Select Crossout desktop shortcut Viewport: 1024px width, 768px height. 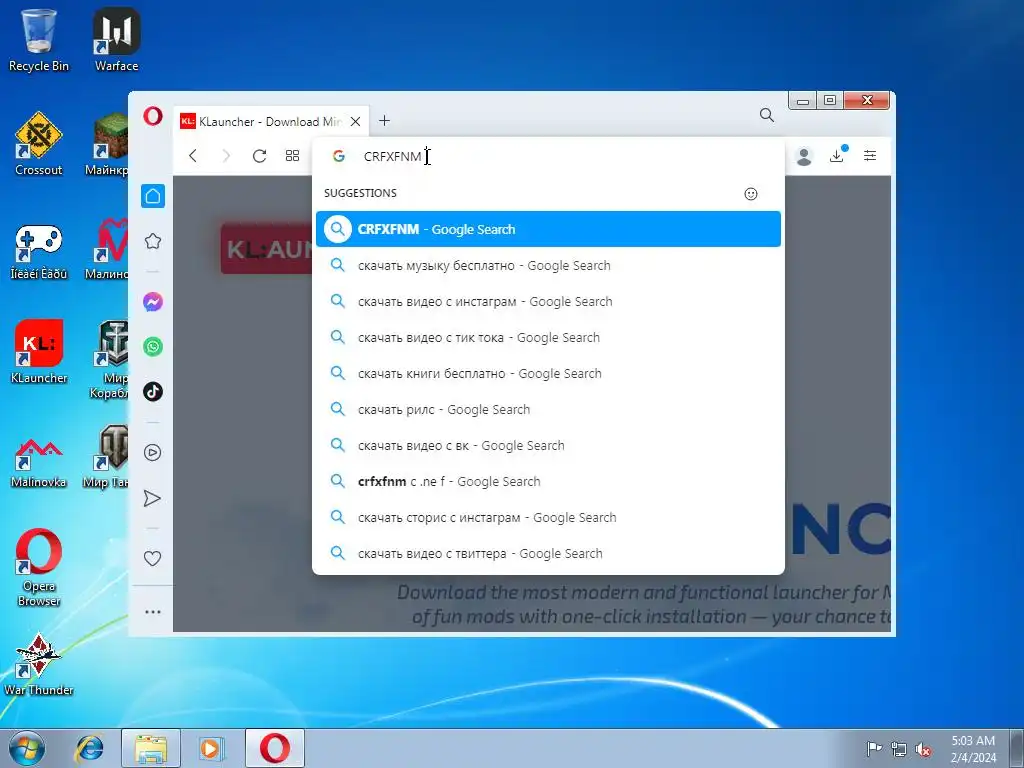click(x=39, y=144)
